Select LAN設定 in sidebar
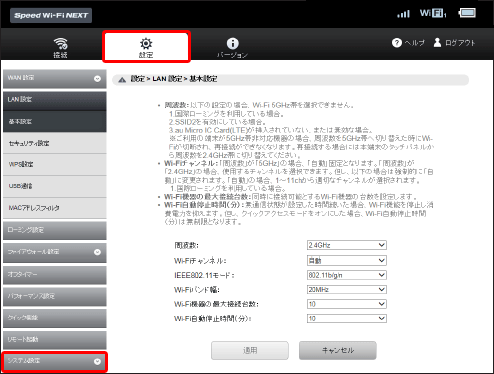This screenshot has height=374, width=494. (55, 100)
